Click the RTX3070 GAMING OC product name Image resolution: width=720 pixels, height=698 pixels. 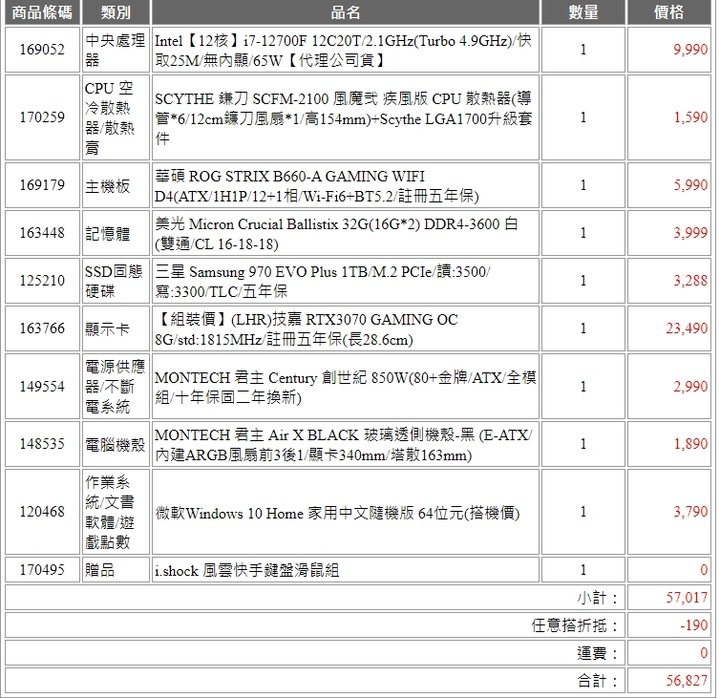click(x=307, y=329)
